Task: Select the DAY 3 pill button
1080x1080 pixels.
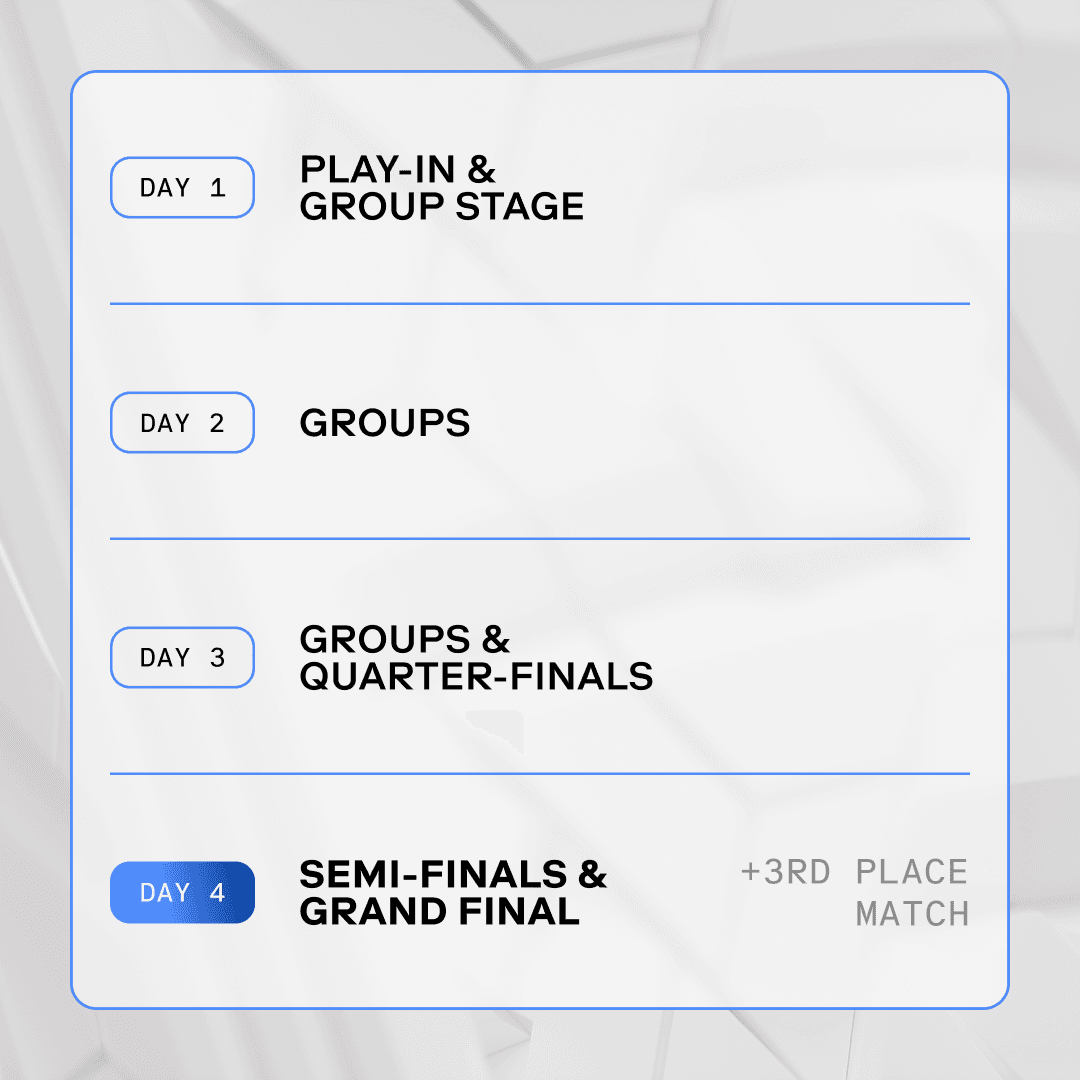Action: pyautogui.click(x=183, y=657)
